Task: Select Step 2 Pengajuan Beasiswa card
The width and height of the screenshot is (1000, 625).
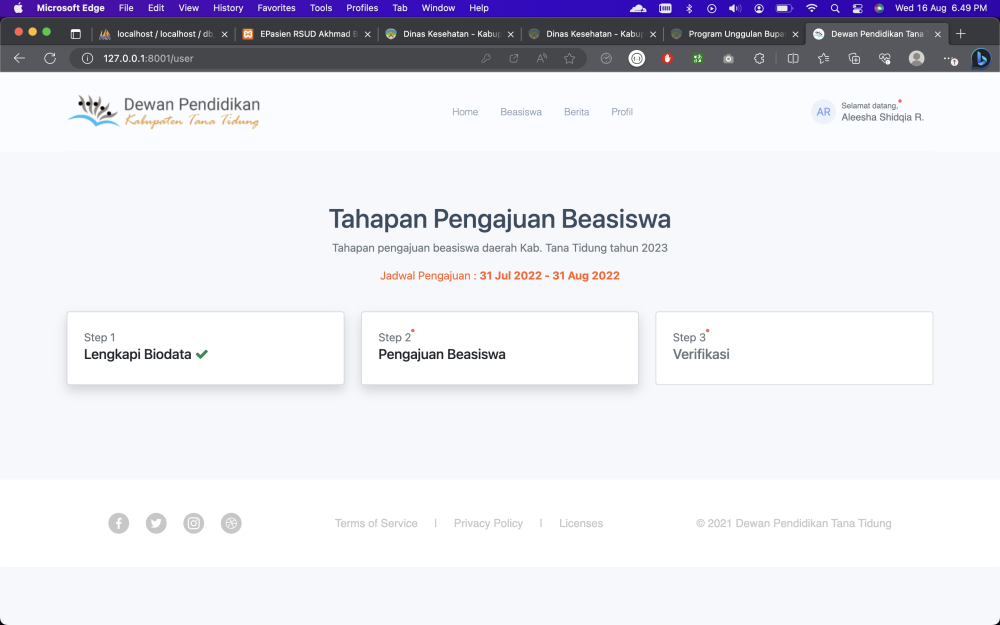Action: click(500, 347)
